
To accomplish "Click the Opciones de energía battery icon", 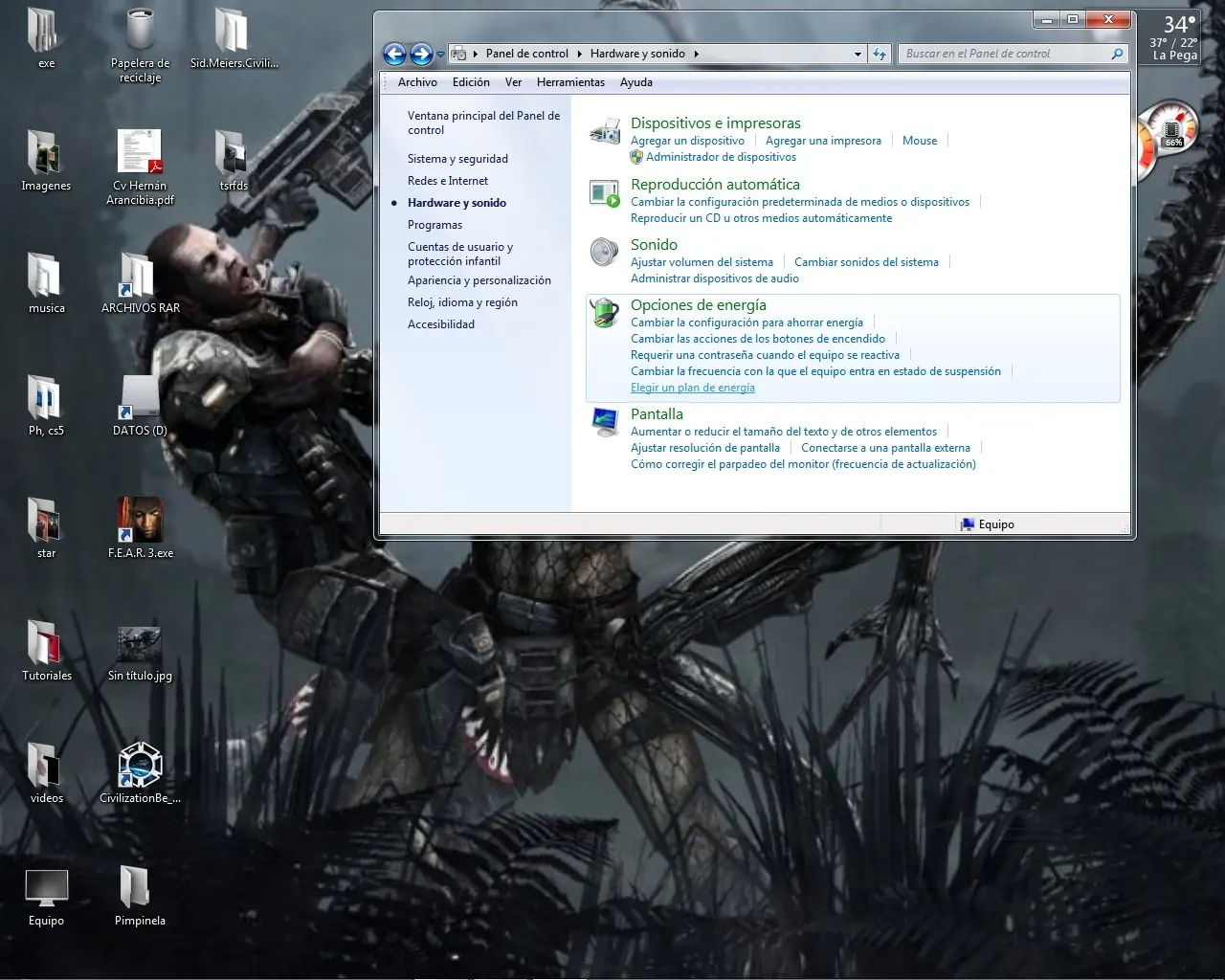I will pos(605,313).
